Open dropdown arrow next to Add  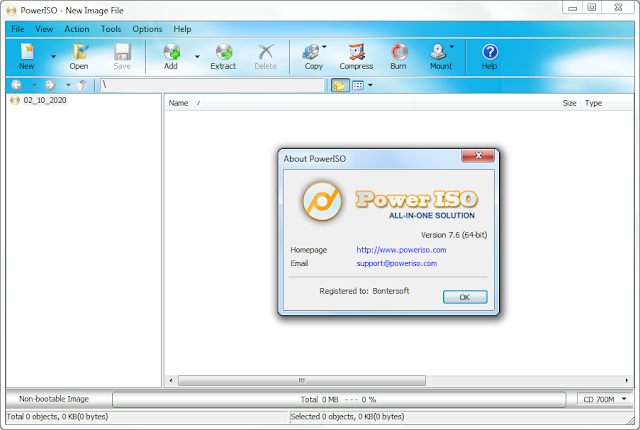198,57
